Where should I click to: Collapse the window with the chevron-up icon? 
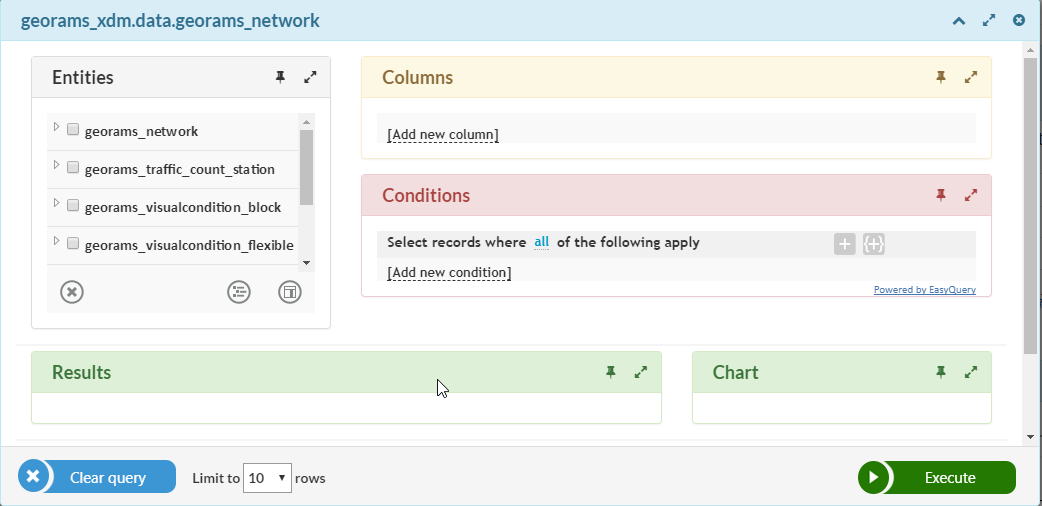[x=958, y=21]
